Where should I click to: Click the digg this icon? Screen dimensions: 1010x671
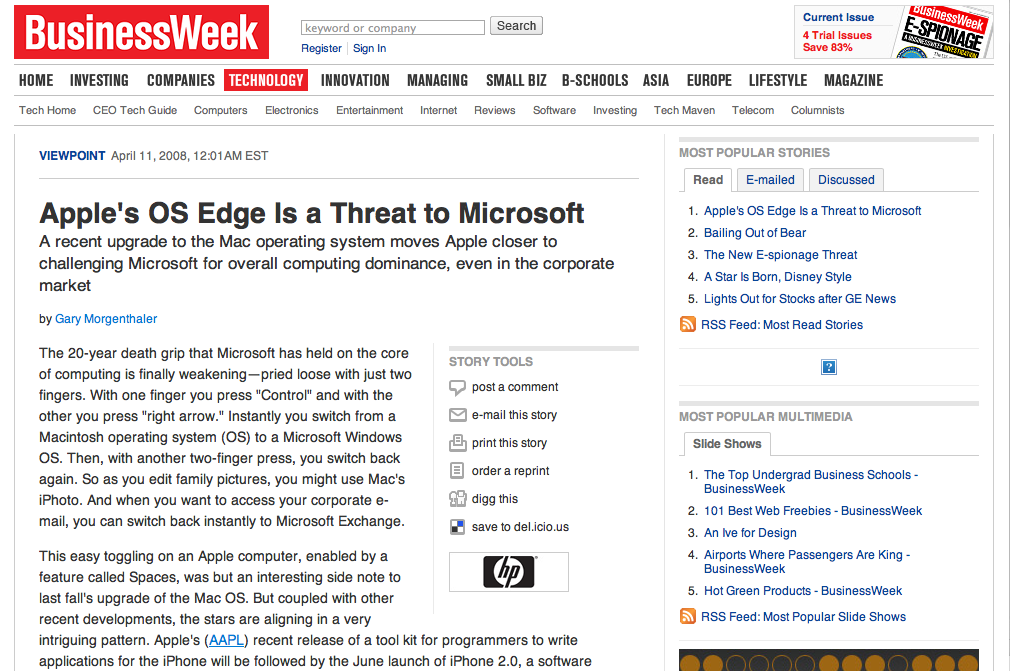457,499
